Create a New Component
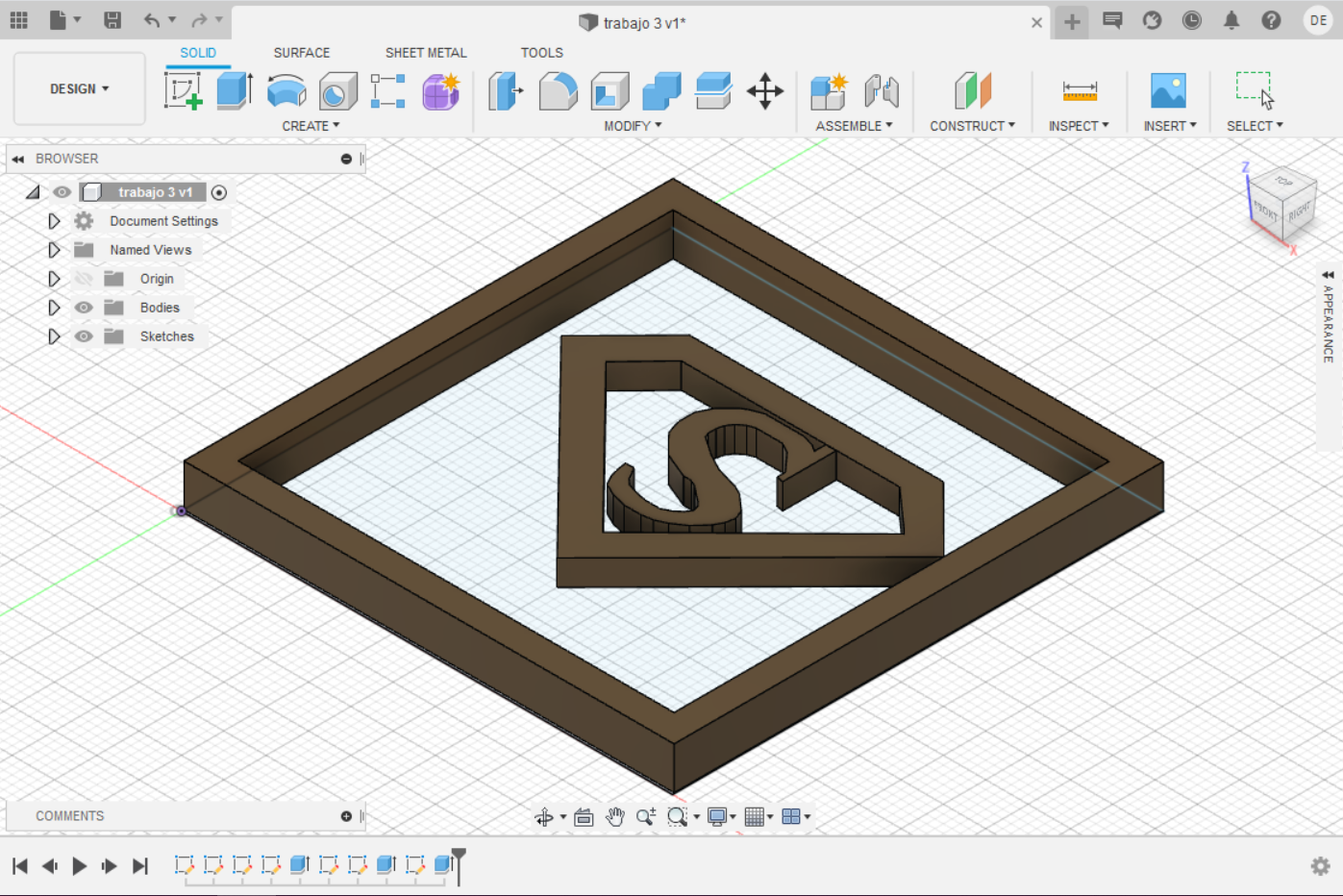Screen dimensions: 1343x896 (x=829, y=91)
